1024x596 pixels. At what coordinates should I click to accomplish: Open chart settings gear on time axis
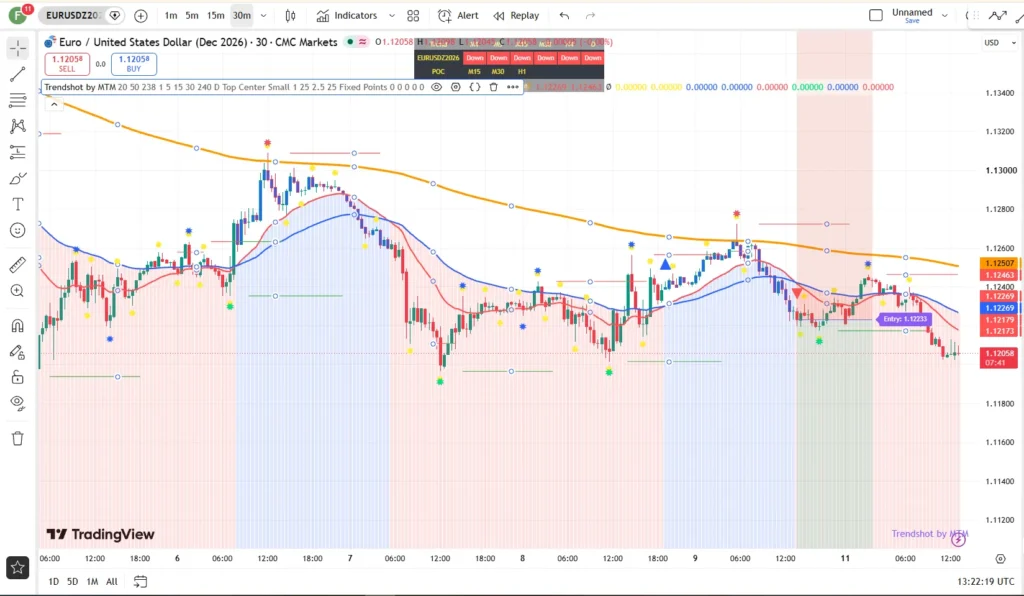[x=1000, y=559]
